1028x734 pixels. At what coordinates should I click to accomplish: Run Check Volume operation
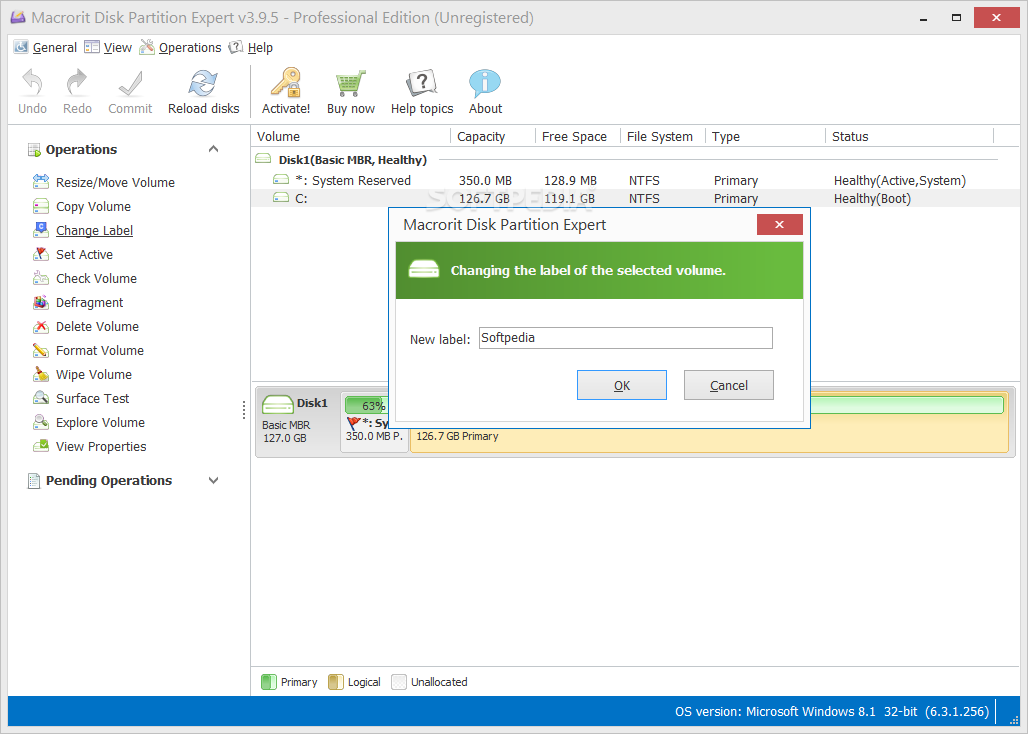tap(85, 279)
